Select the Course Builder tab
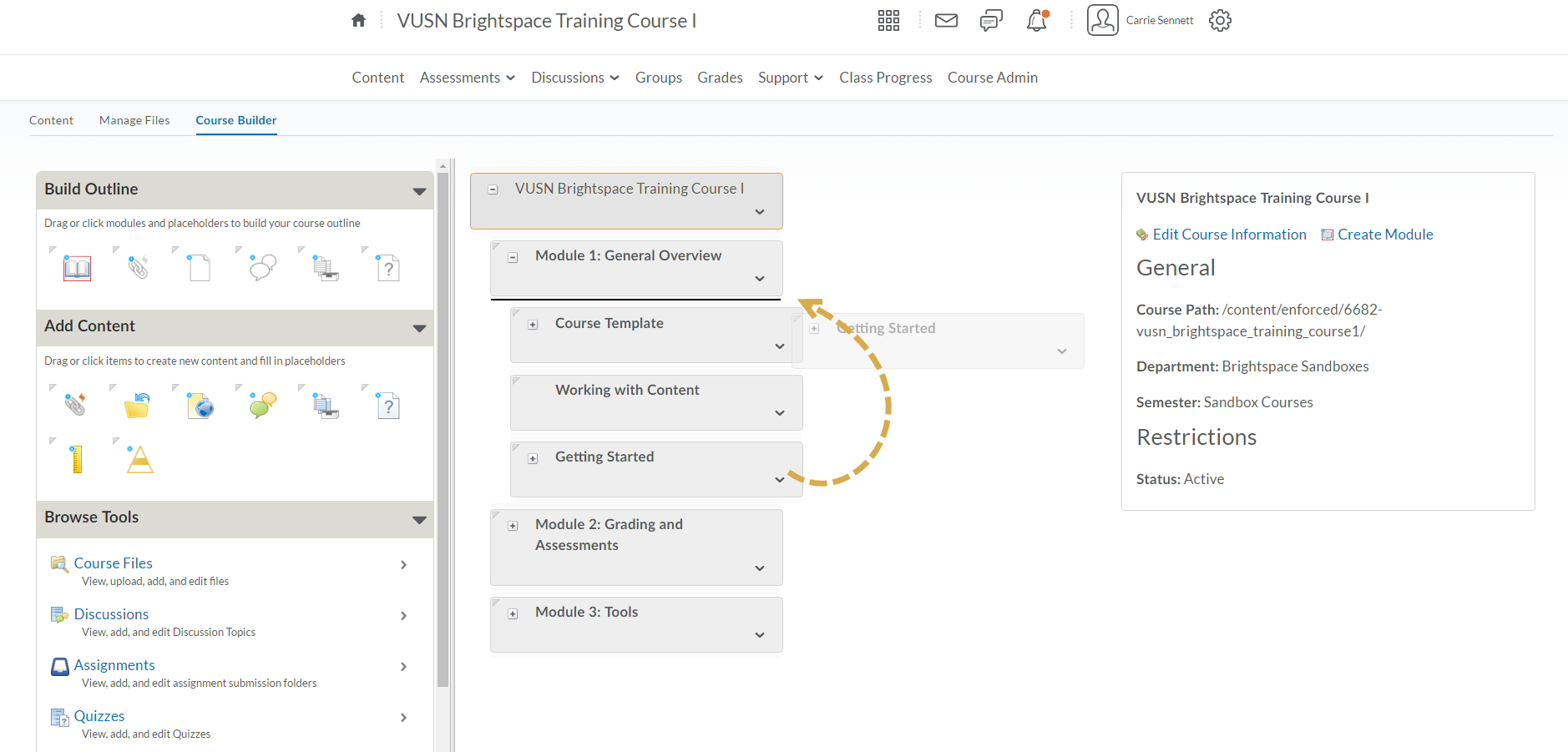 click(x=236, y=120)
